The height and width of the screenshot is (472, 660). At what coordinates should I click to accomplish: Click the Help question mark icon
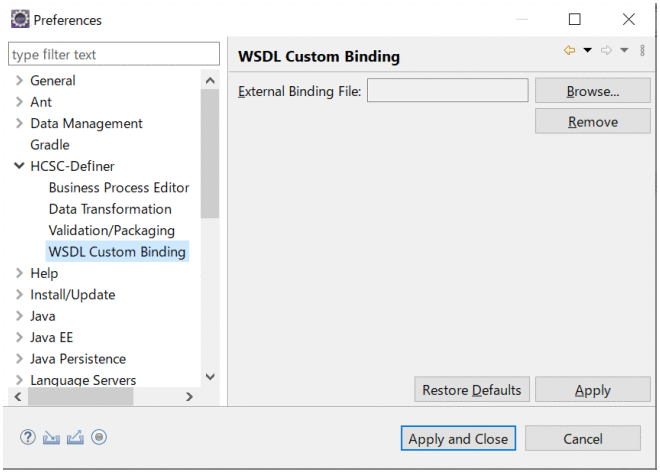tap(27, 438)
